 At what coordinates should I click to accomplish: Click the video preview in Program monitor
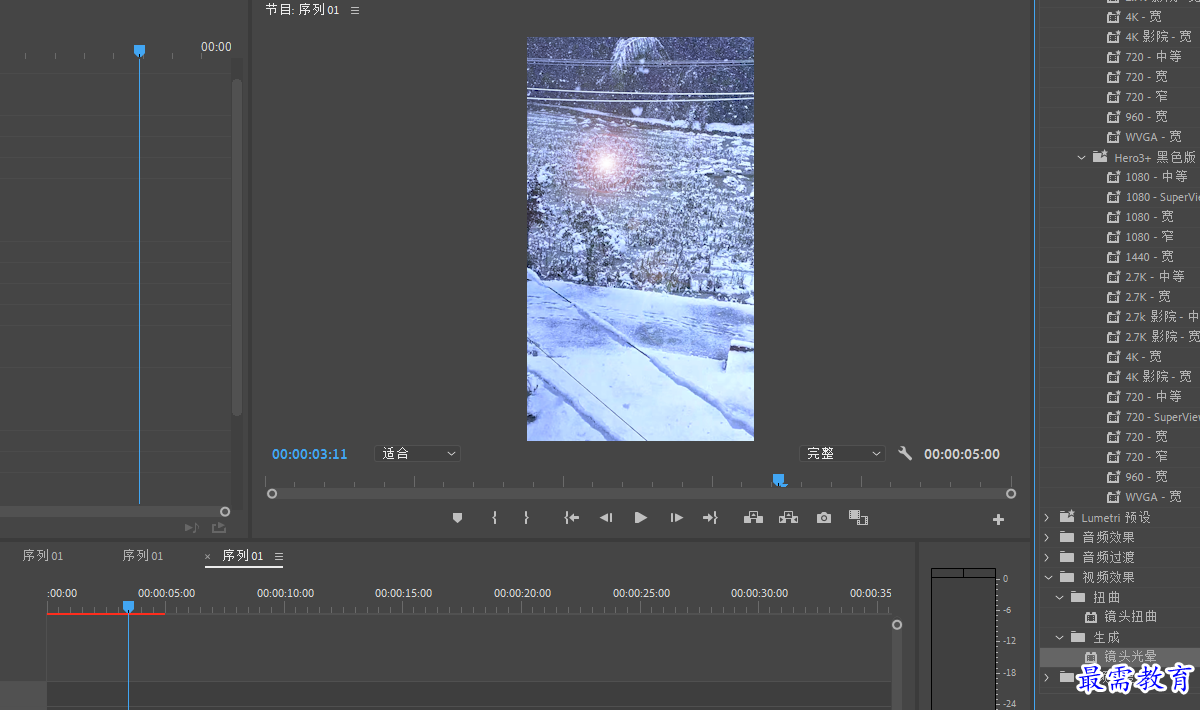tap(640, 239)
